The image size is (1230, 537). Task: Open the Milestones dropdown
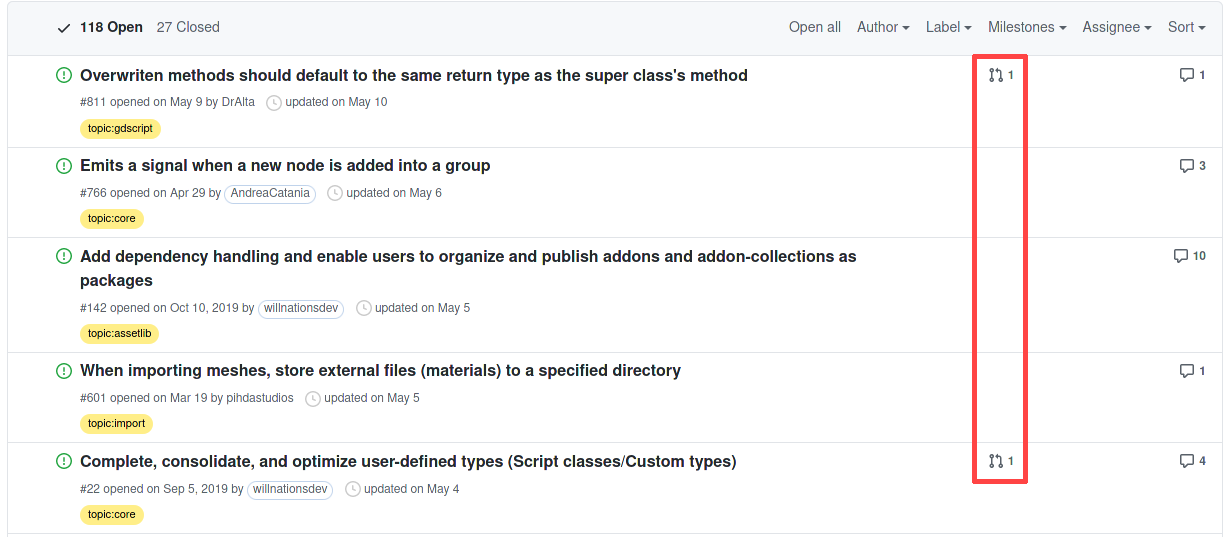(1027, 27)
